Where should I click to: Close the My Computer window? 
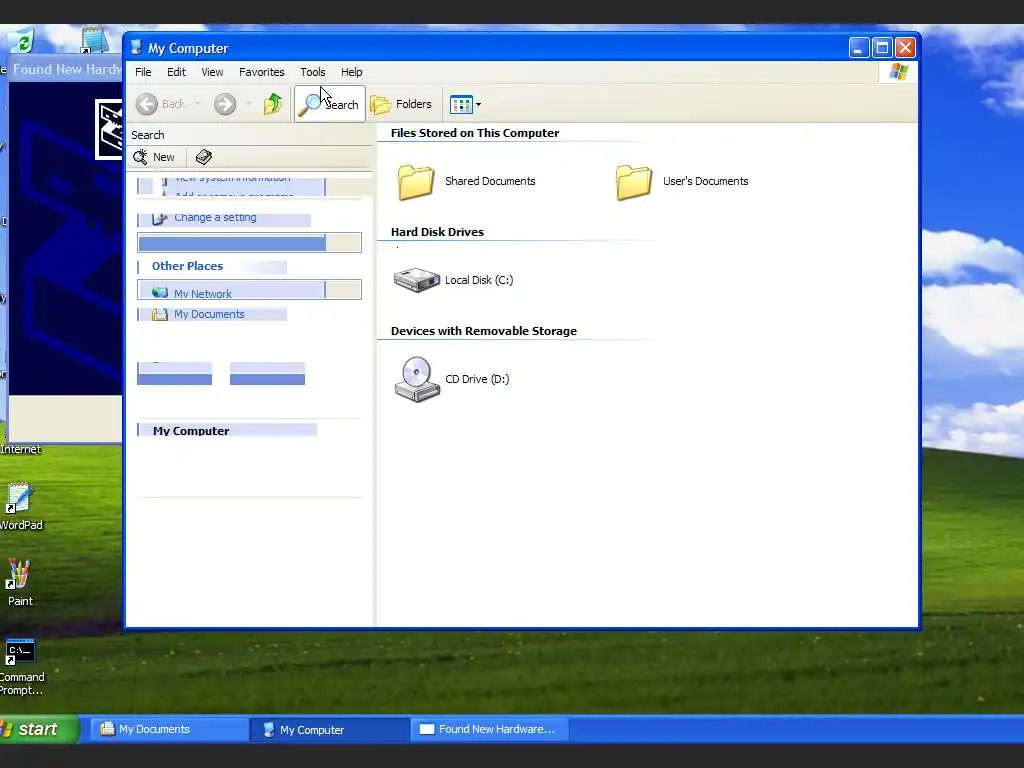click(x=905, y=48)
